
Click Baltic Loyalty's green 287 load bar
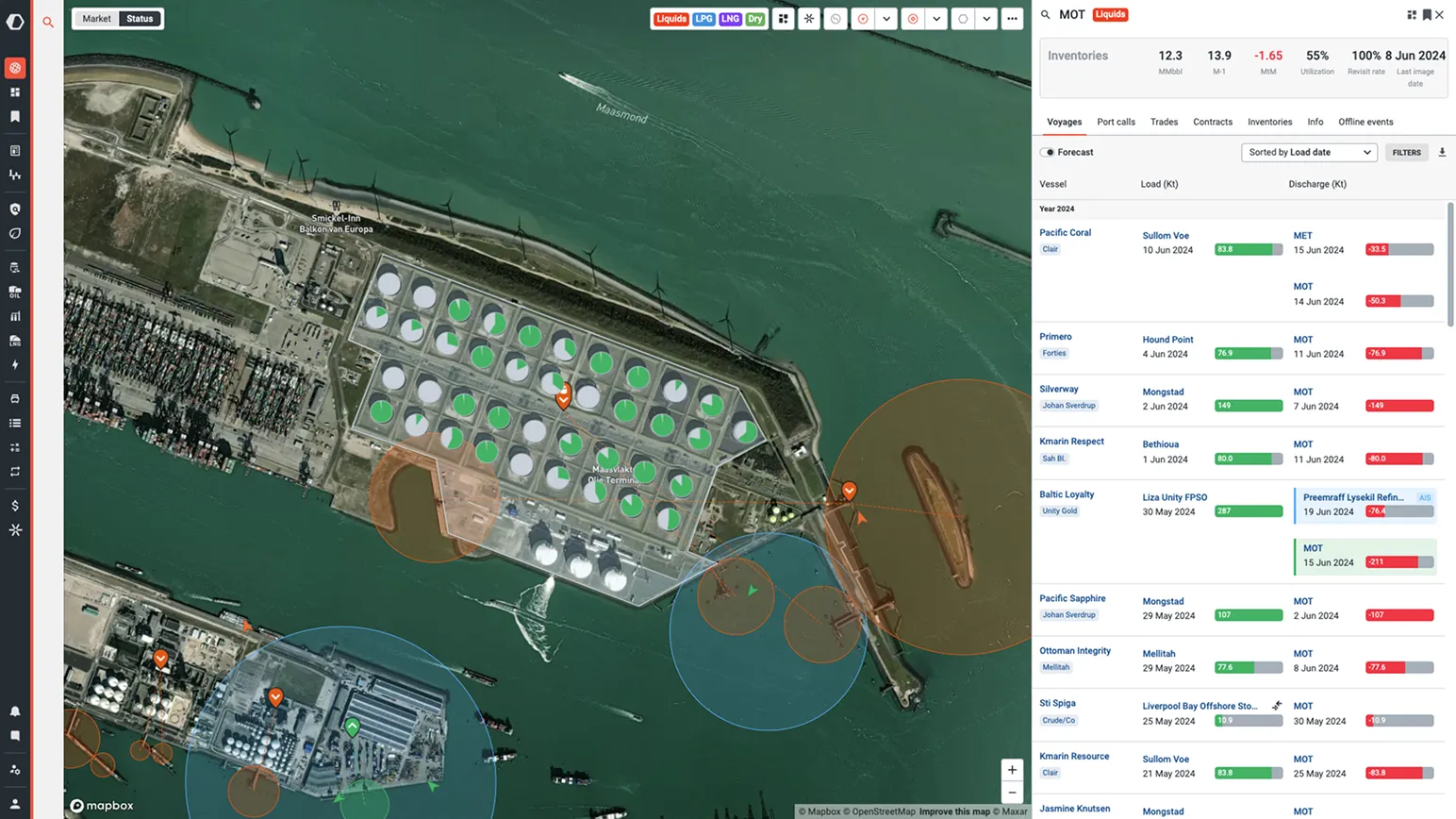(x=1249, y=511)
